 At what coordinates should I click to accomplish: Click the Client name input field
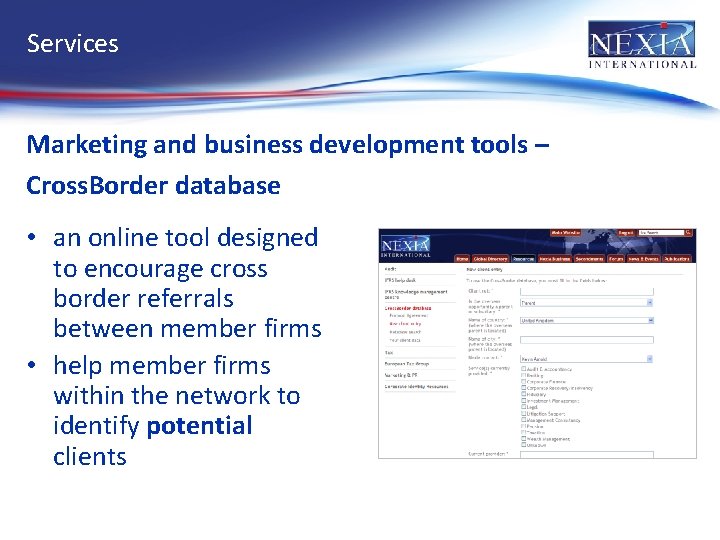(x=587, y=291)
